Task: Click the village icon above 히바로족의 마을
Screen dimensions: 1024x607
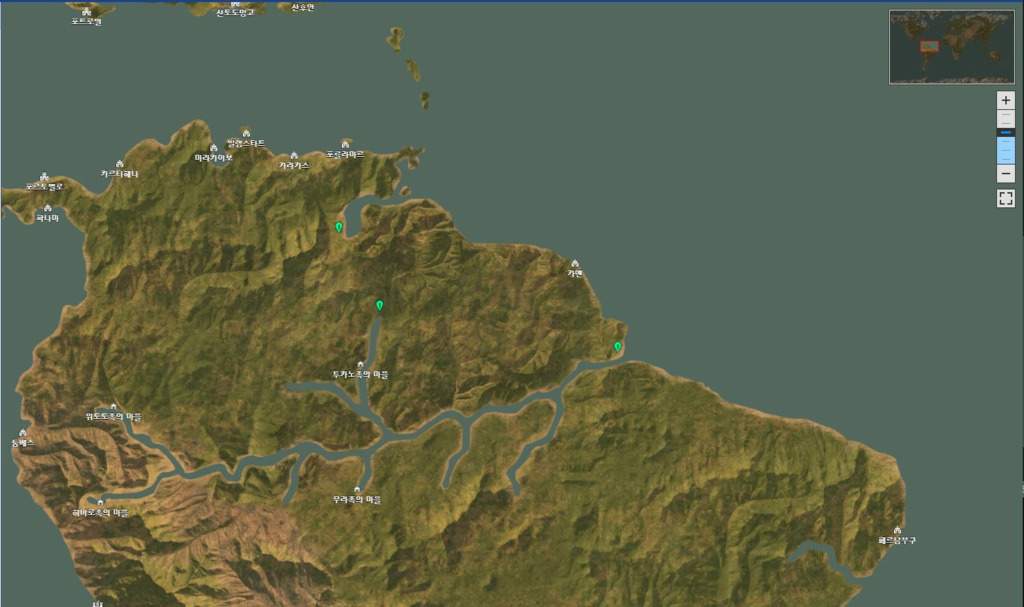Action: (100, 502)
